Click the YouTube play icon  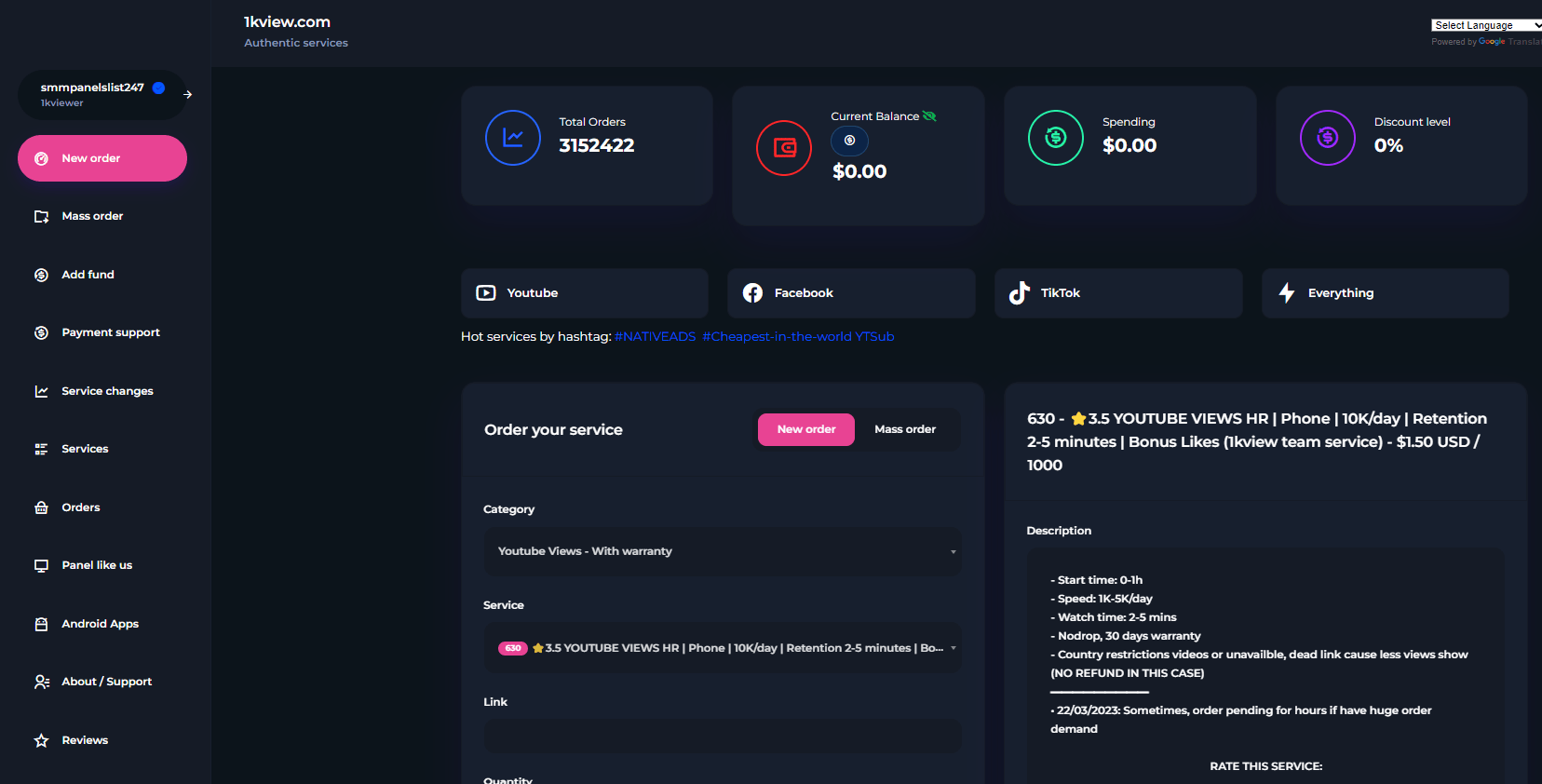coord(486,293)
